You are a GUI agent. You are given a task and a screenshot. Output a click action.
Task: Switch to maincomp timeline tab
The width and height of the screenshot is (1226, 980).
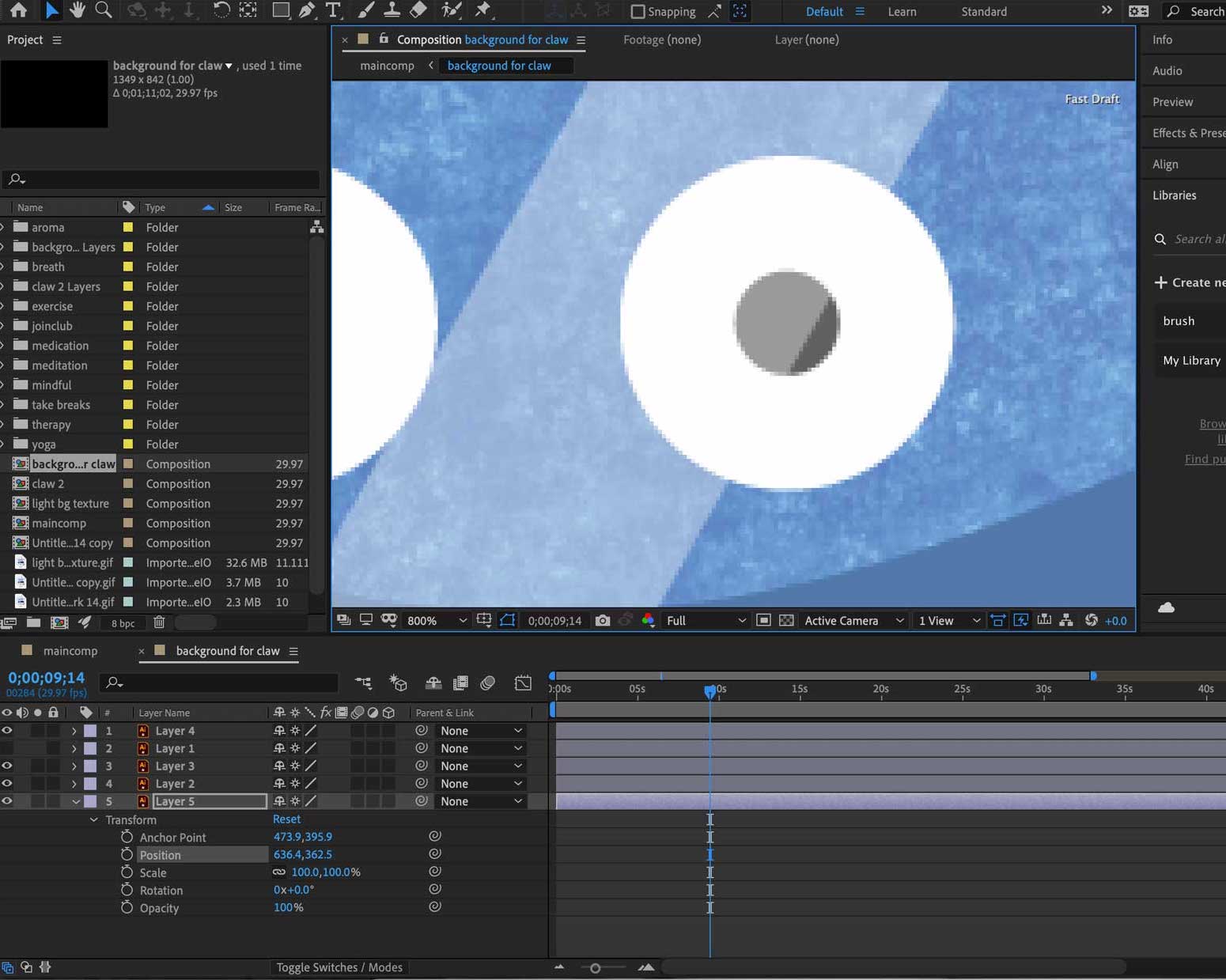pyautogui.click(x=70, y=651)
